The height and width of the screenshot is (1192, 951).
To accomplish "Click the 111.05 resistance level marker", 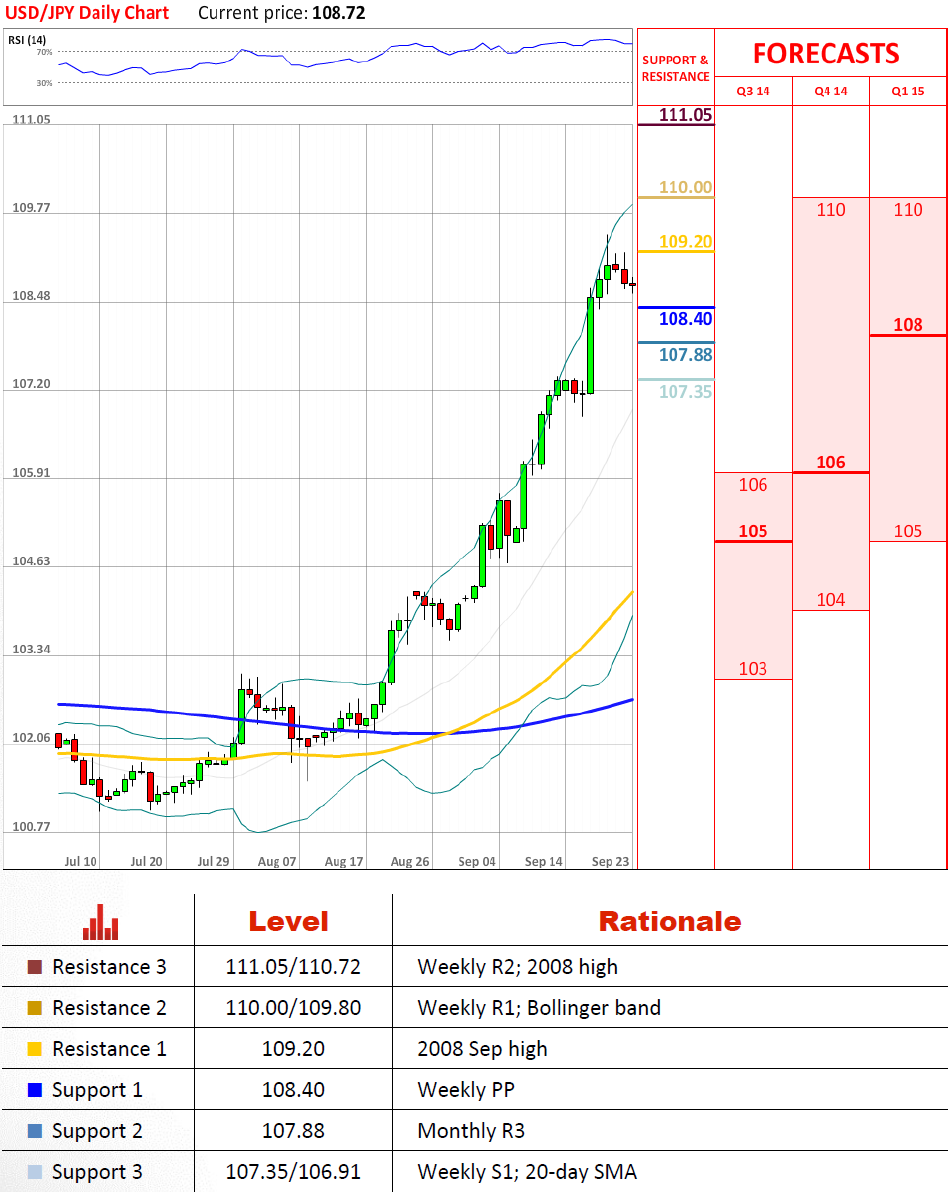I will click(x=685, y=115).
